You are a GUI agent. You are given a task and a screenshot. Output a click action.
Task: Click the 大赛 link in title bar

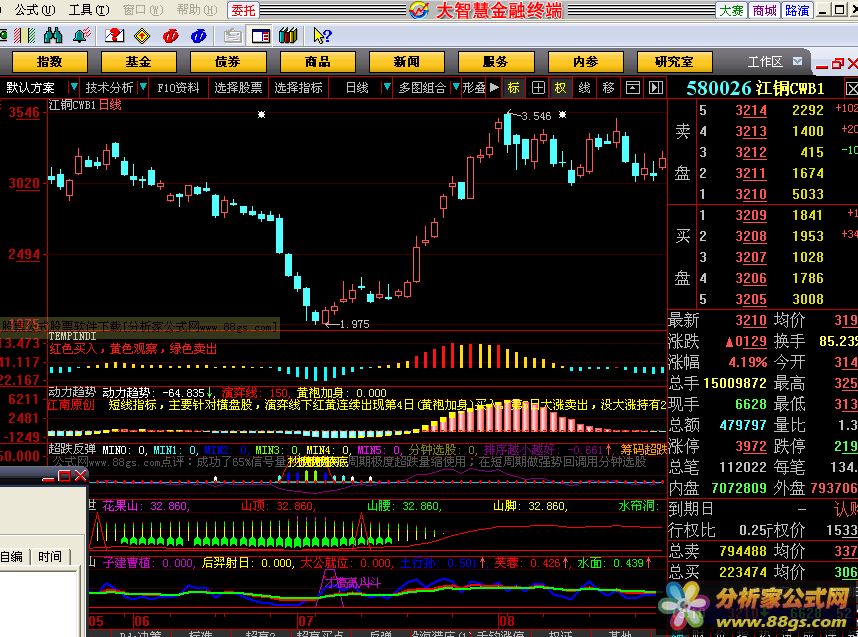[731, 10]
